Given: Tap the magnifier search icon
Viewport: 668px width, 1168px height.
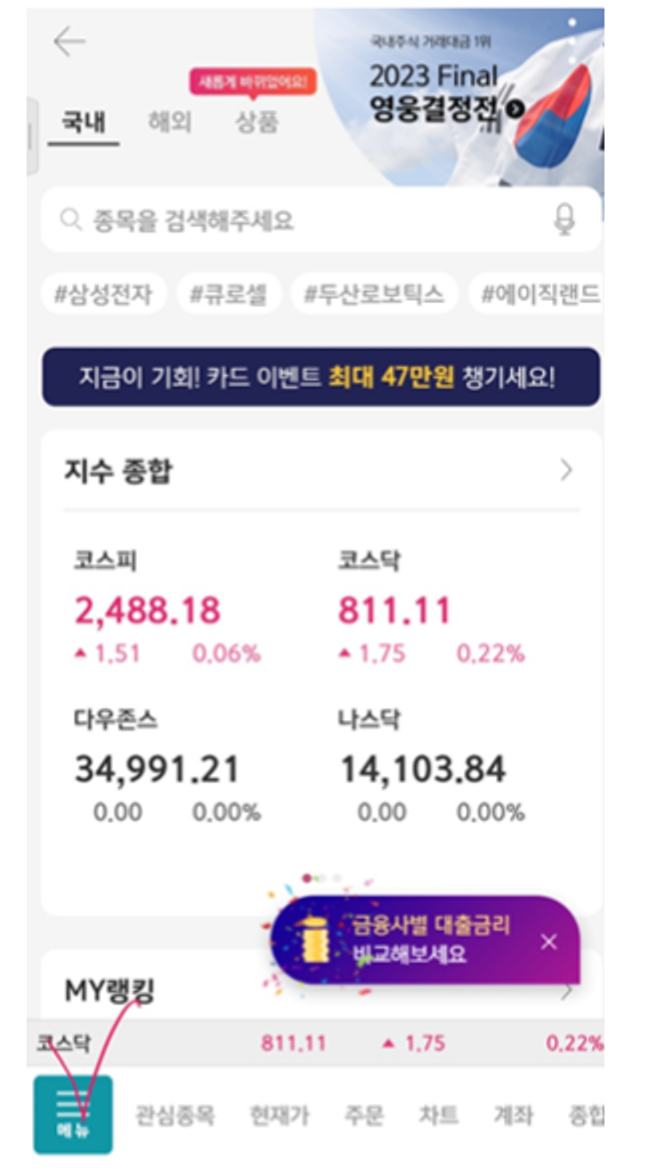Looking at the screenshot, I should point(71,220).
